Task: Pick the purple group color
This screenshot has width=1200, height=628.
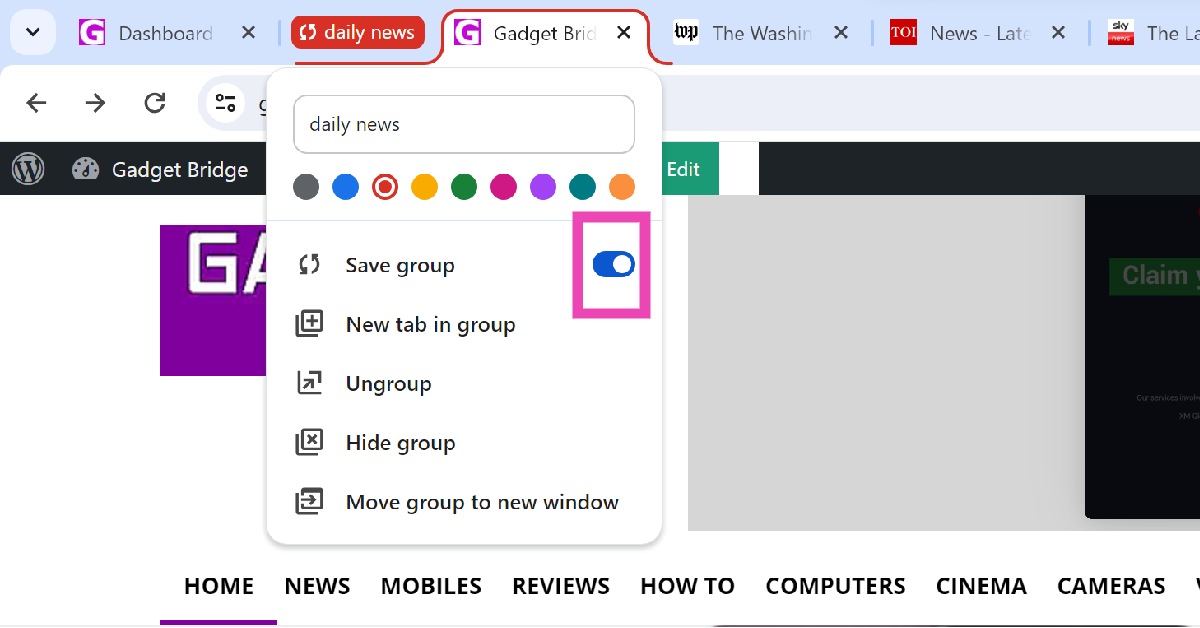Action: pyautogui.click(x=543, y=187)
